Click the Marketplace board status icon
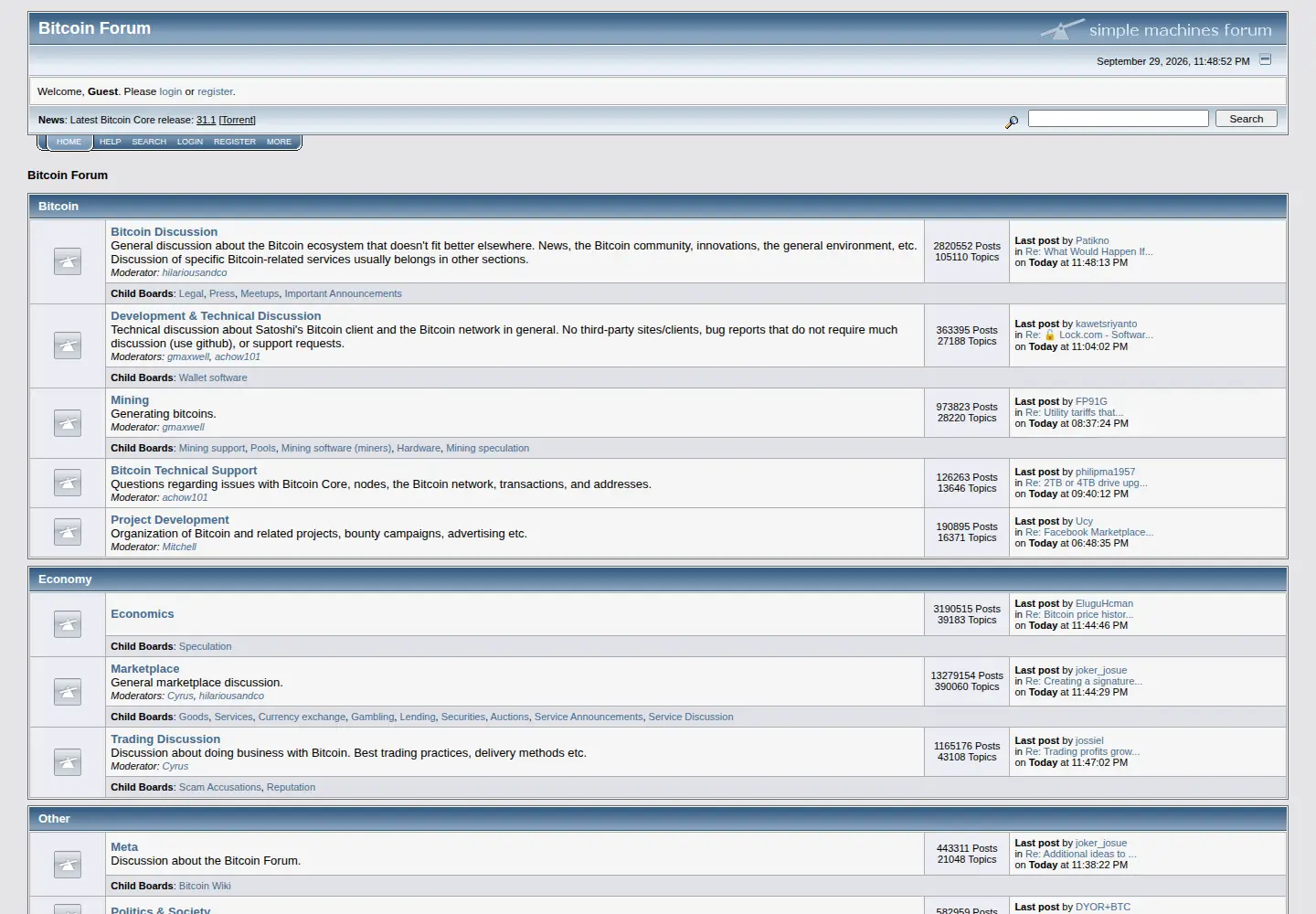1316x914 pixels. (x=68, y=691)
